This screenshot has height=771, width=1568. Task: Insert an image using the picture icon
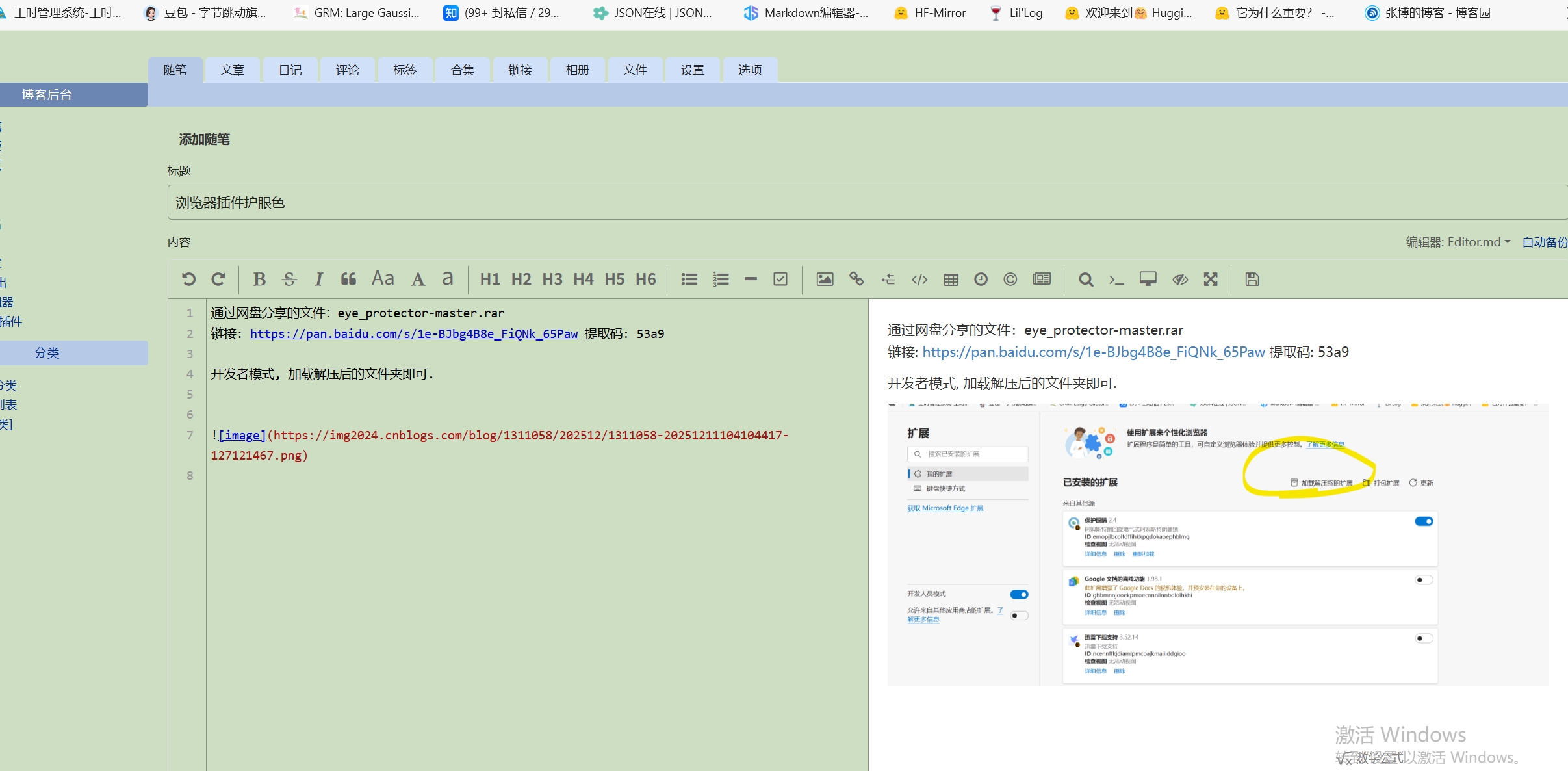[825, 280]
